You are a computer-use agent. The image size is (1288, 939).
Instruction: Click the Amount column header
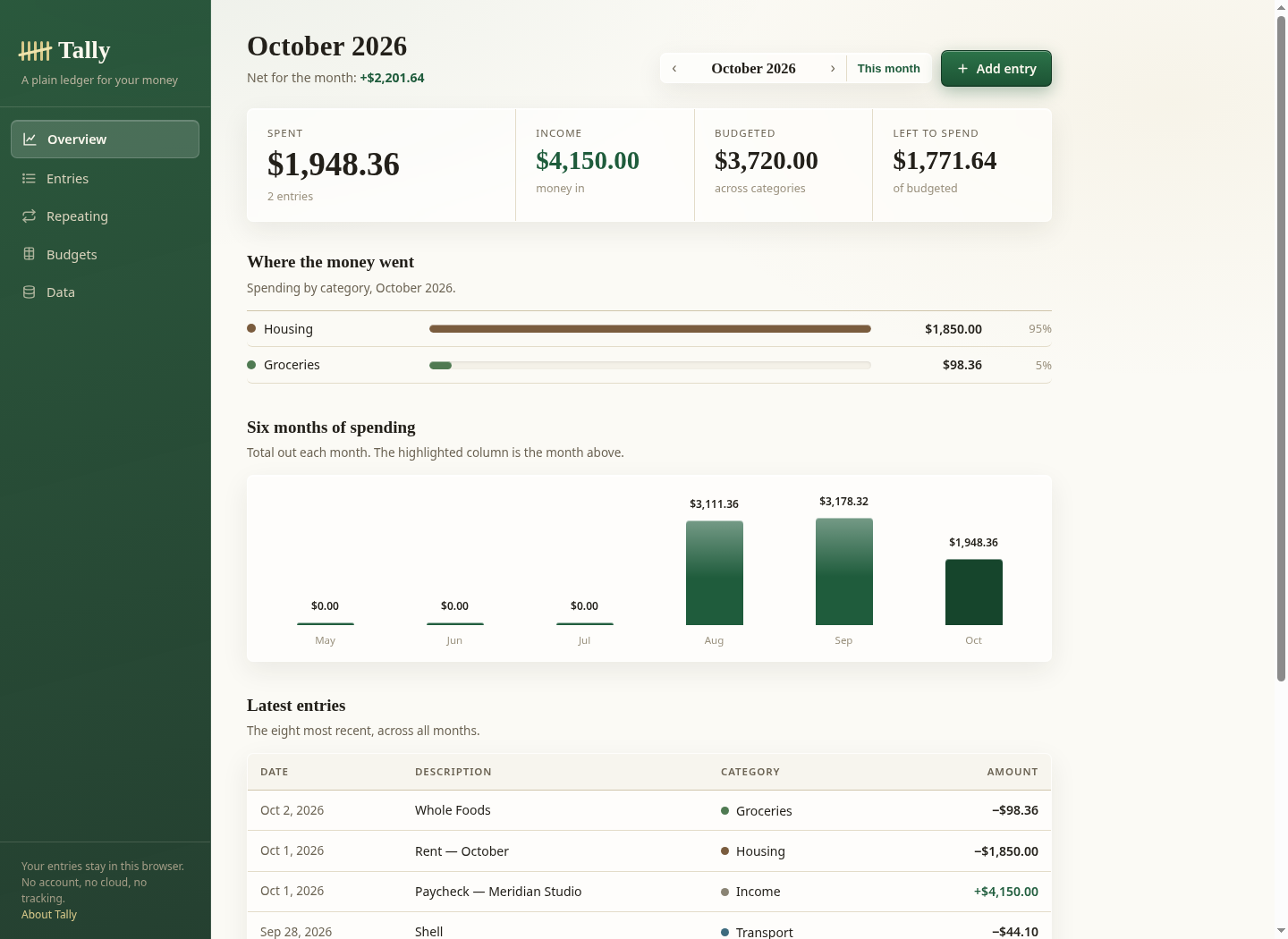1013,772
